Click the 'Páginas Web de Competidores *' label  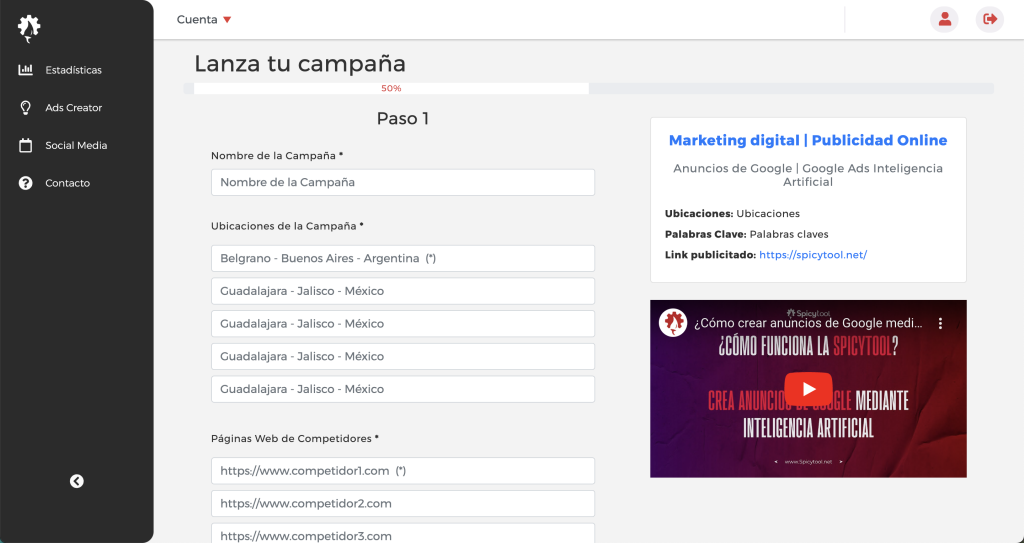[x=295, y=438]
